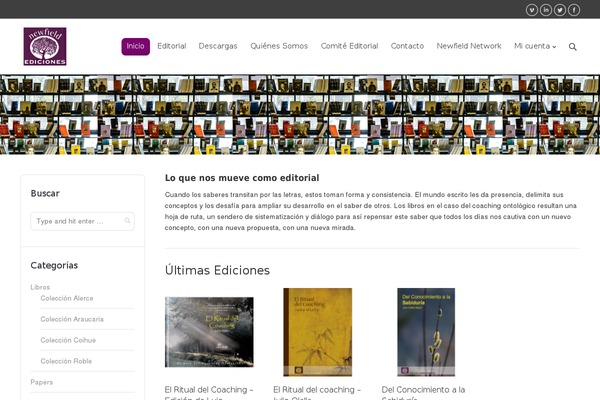Image resolution: width=600 pixels, height=400 pixels.
Task: Go to the Inicio menu item
Action: tap(135, 46)
